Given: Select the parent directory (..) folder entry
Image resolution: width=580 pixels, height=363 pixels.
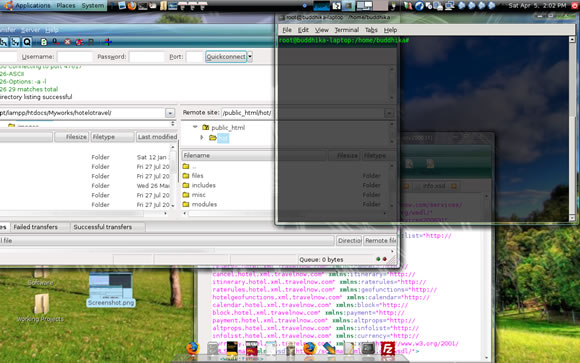Looking at the screenshot, I should 190,166.
